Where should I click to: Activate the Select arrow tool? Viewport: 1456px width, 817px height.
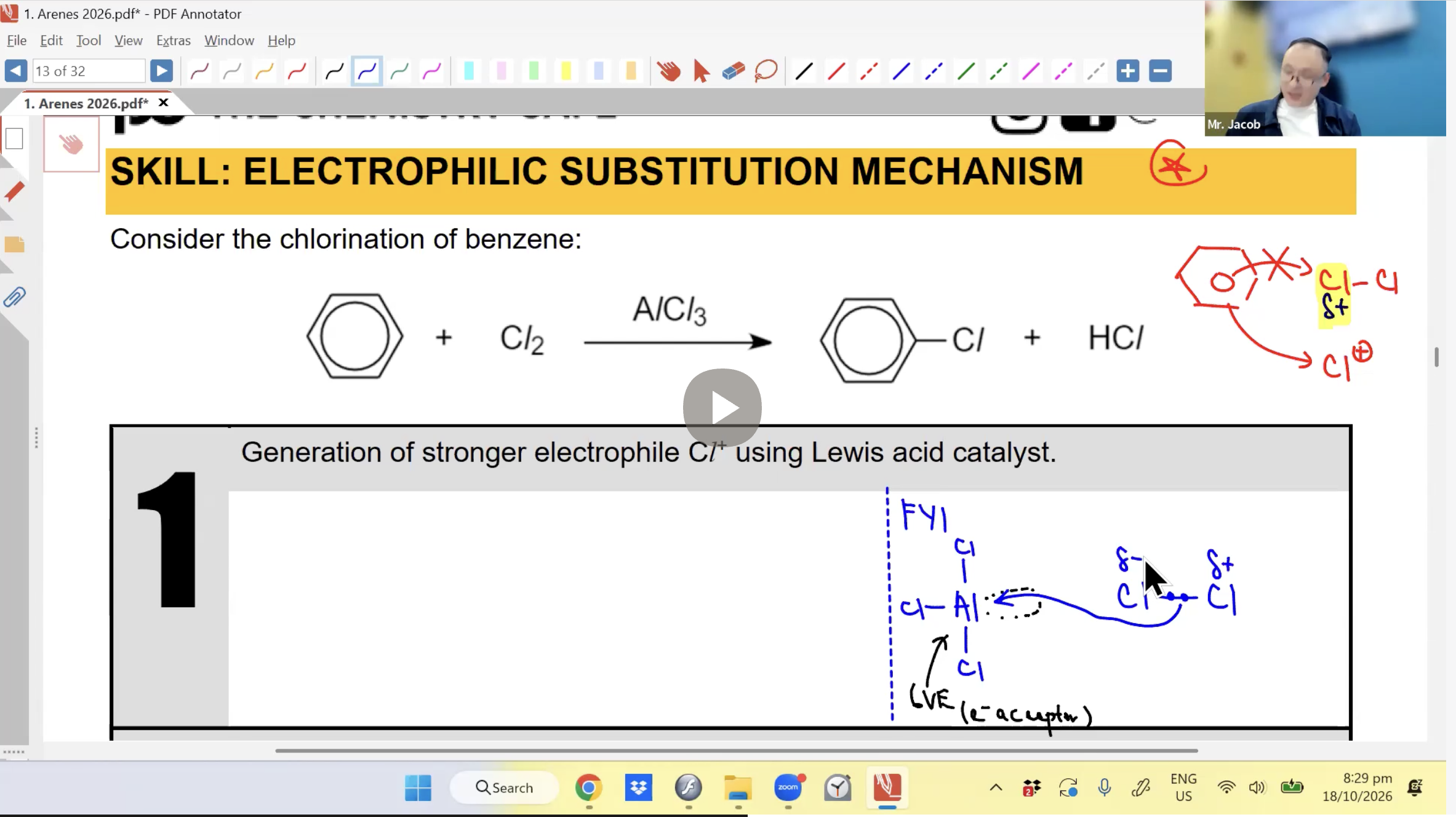click(x=701, y=71)
